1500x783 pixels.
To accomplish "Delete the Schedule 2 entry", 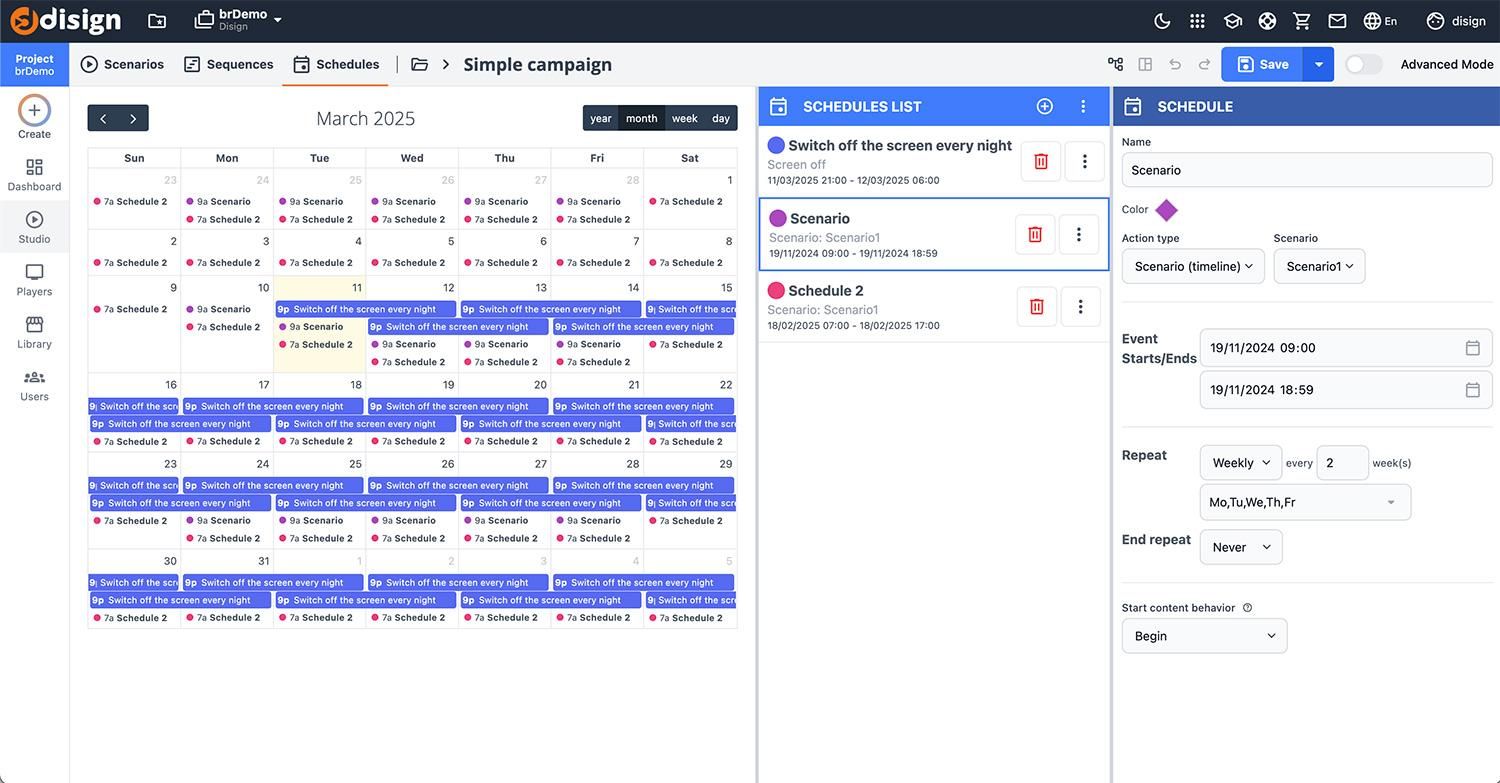I will pos(1037,307).
